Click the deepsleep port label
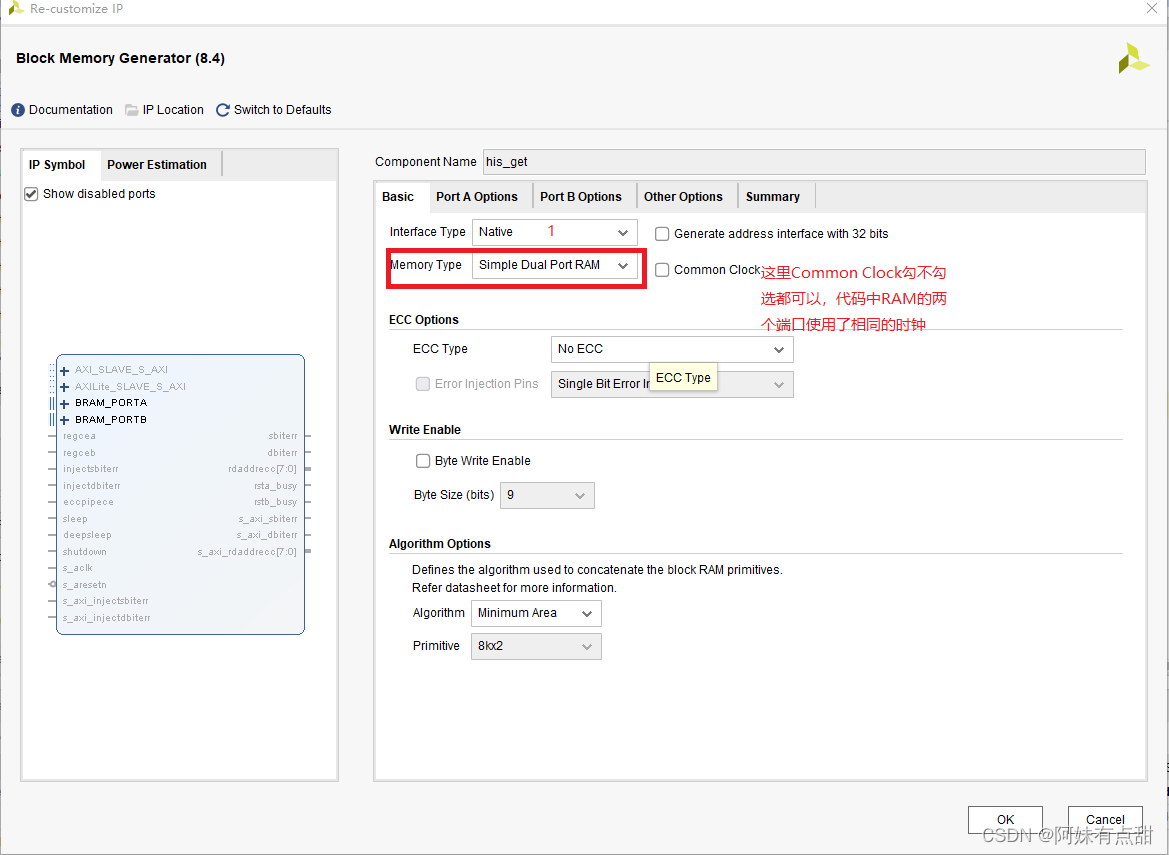 pos(87,535)
